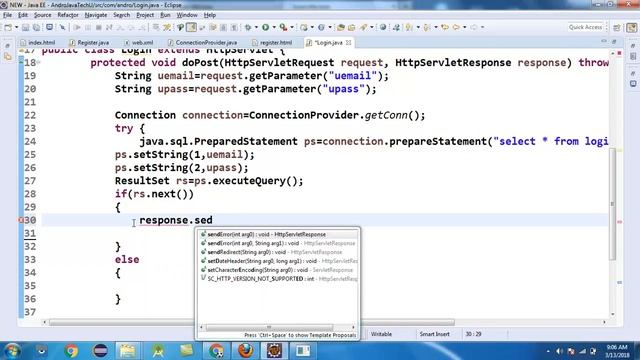The image size is (640, 360).
Task: Open the File menu
Action: tap(7, 15)
